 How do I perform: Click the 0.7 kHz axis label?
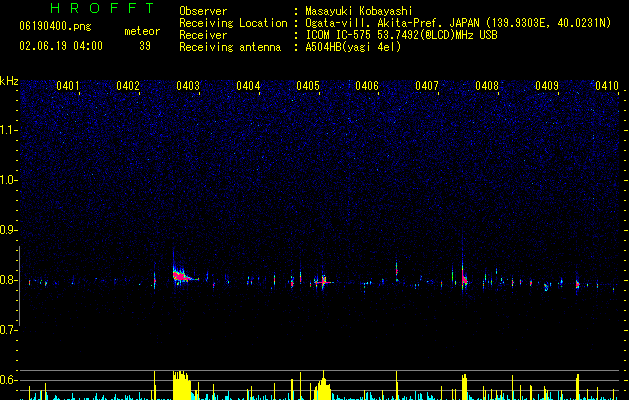tap(8, 330)
